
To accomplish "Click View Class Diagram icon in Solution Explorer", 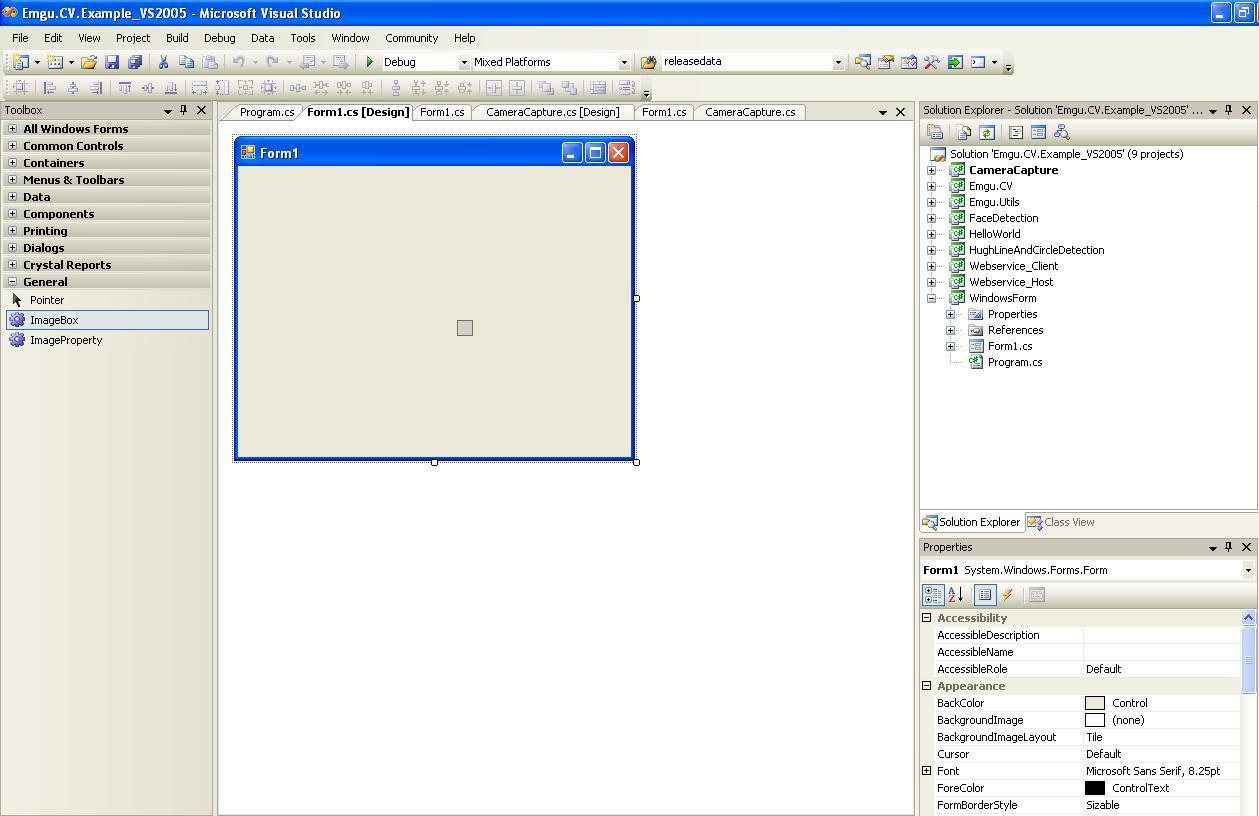I will point(1061,132).
